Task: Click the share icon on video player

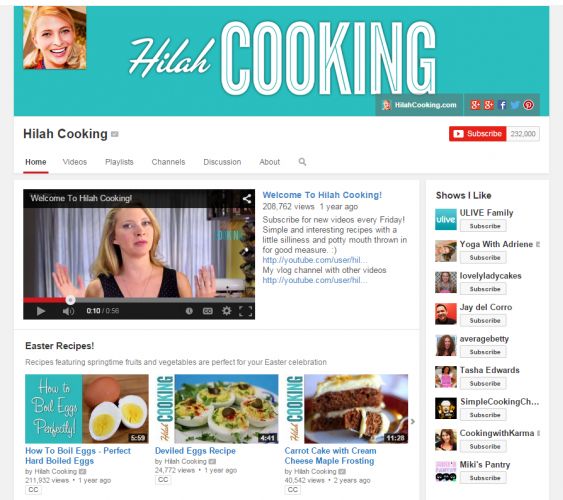Action: pos(247,198)
